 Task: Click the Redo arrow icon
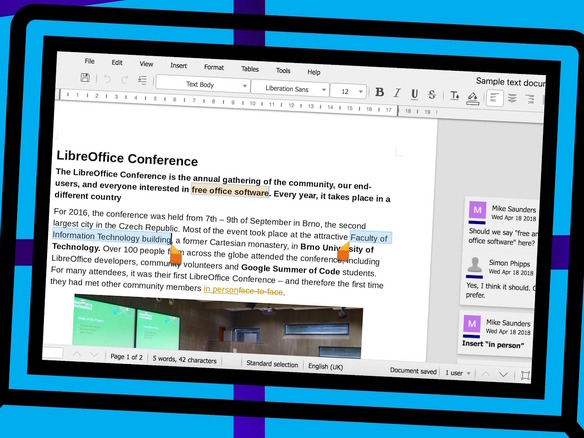(125, 79)
